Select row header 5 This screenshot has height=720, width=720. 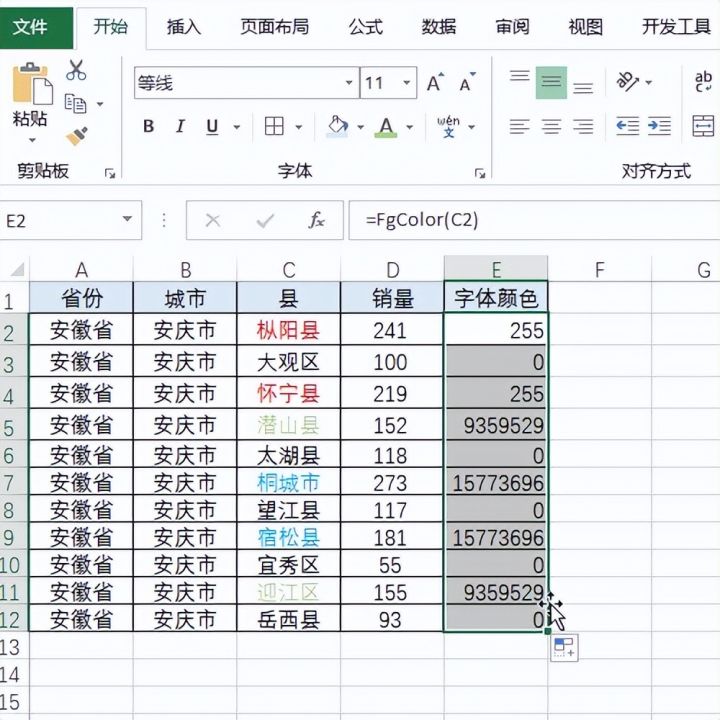click(14, 426)
